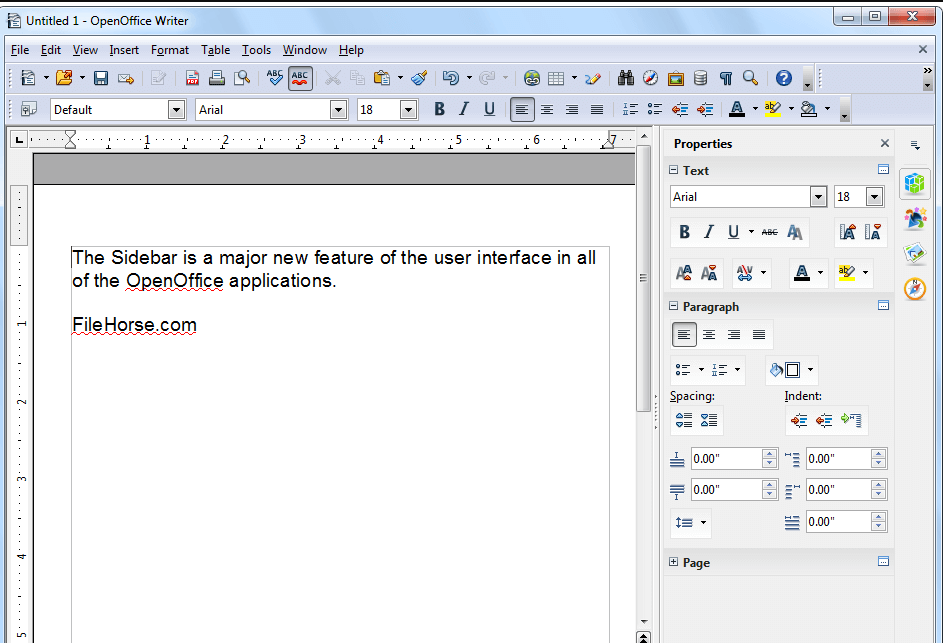The image size is (943, 643).
Task: Open the Format menu
Action: coord(170,50)
